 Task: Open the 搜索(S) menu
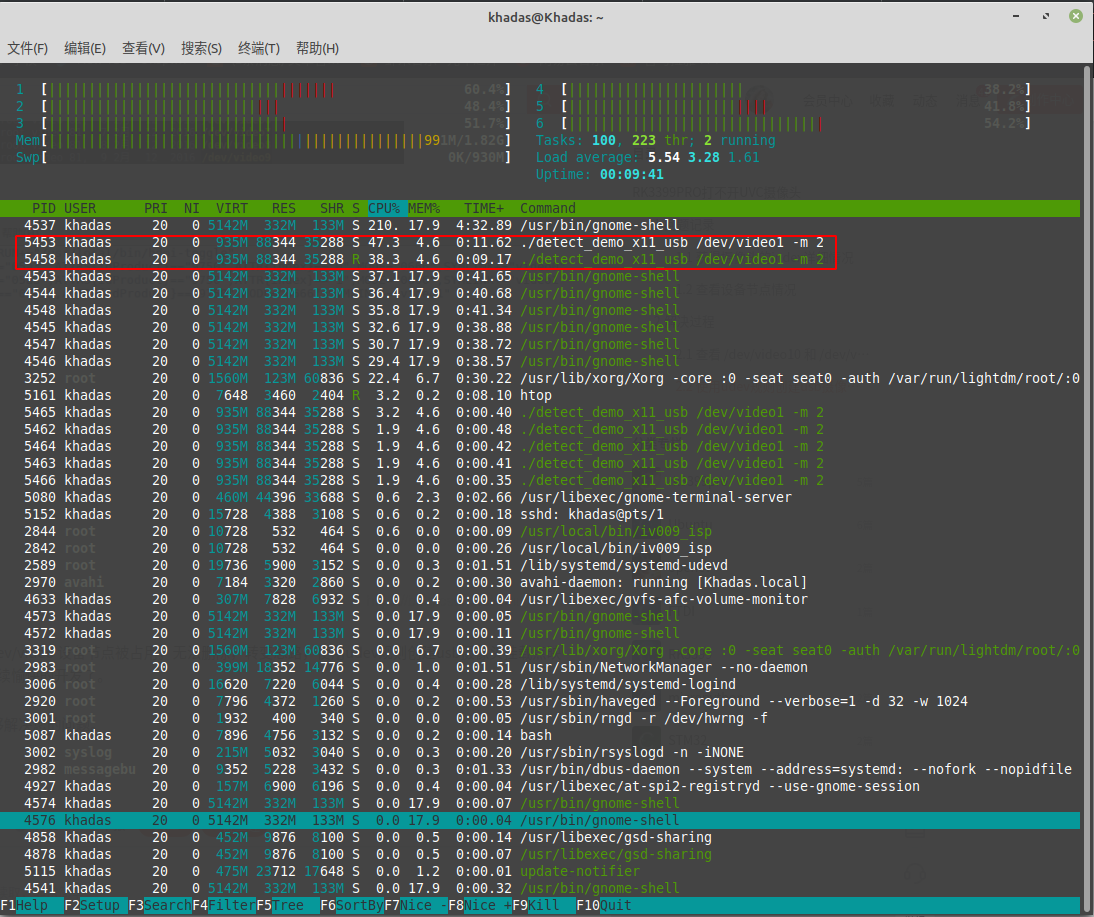pyautogui.click(x=201, y=48)
